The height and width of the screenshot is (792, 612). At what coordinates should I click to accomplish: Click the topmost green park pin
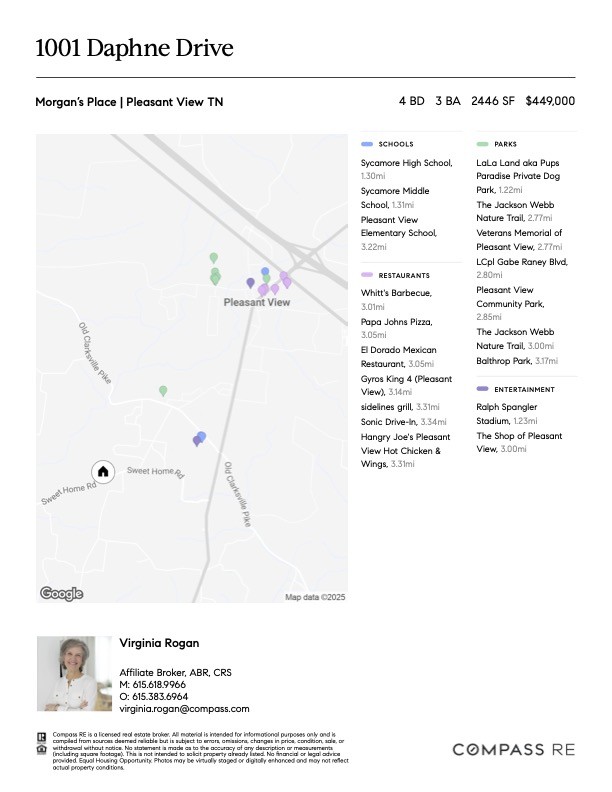(214, 258)
